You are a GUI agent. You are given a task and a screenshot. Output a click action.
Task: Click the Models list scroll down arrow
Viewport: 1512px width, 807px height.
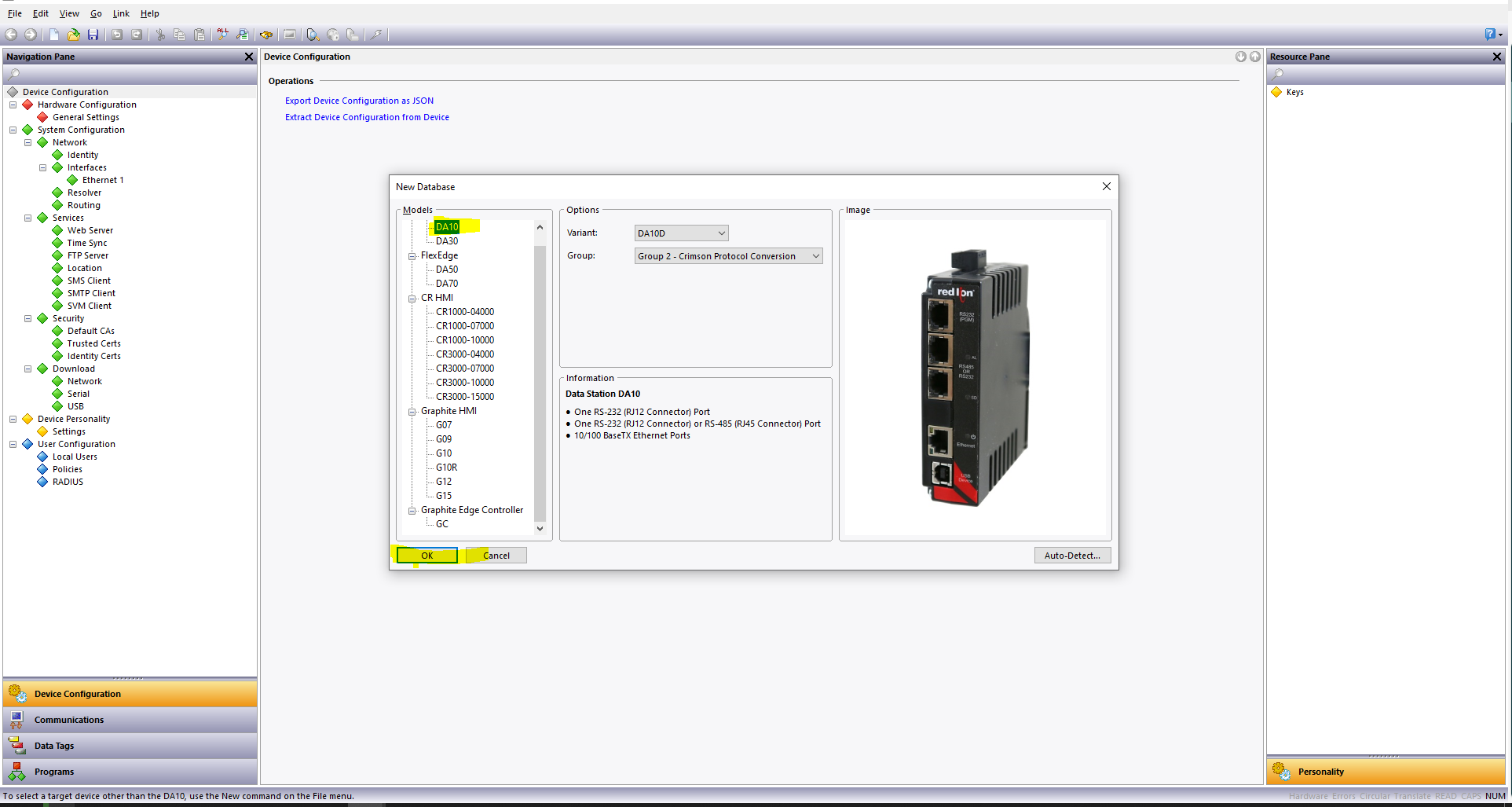coord(540,529)
